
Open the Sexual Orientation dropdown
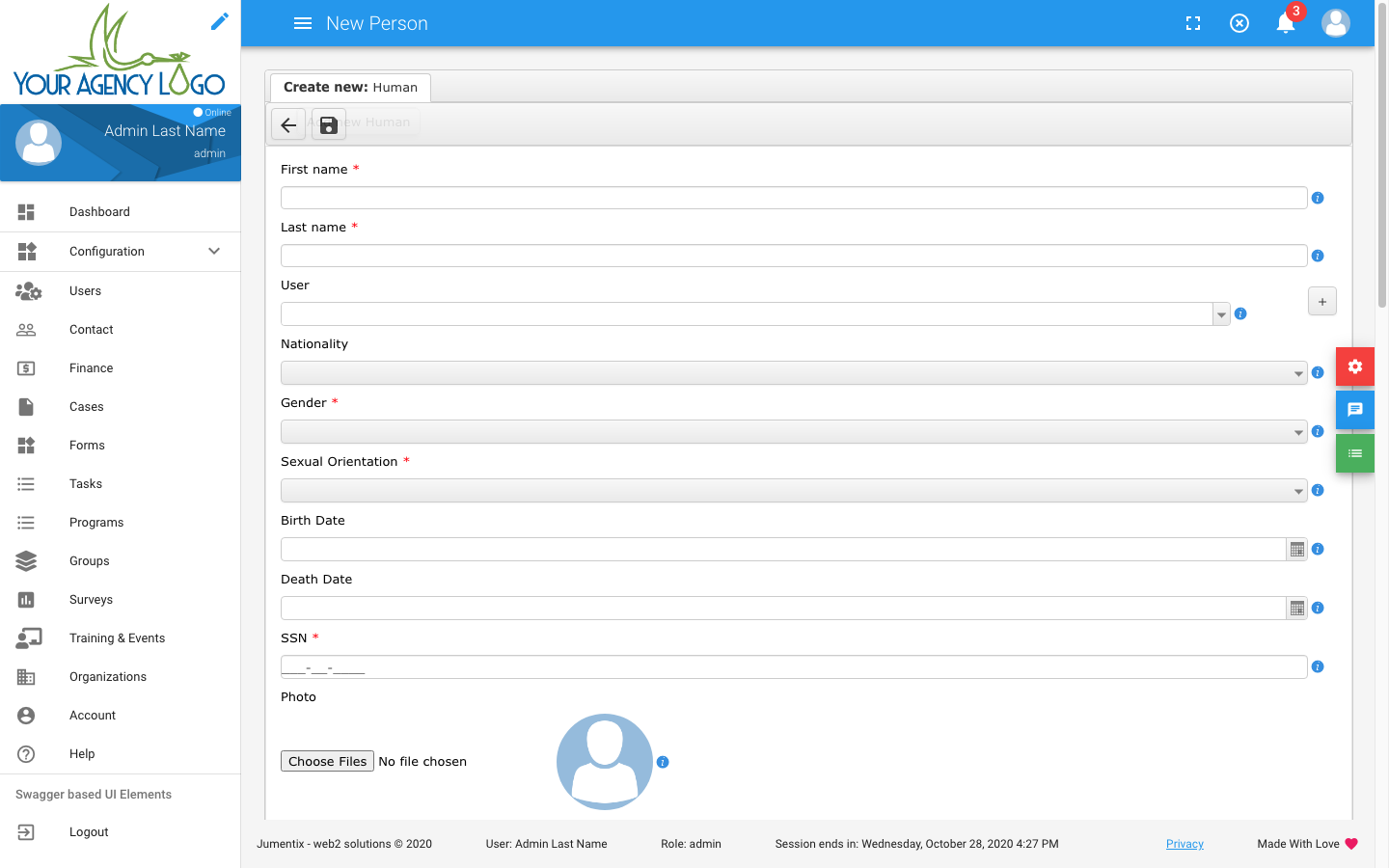click(794, 491)
